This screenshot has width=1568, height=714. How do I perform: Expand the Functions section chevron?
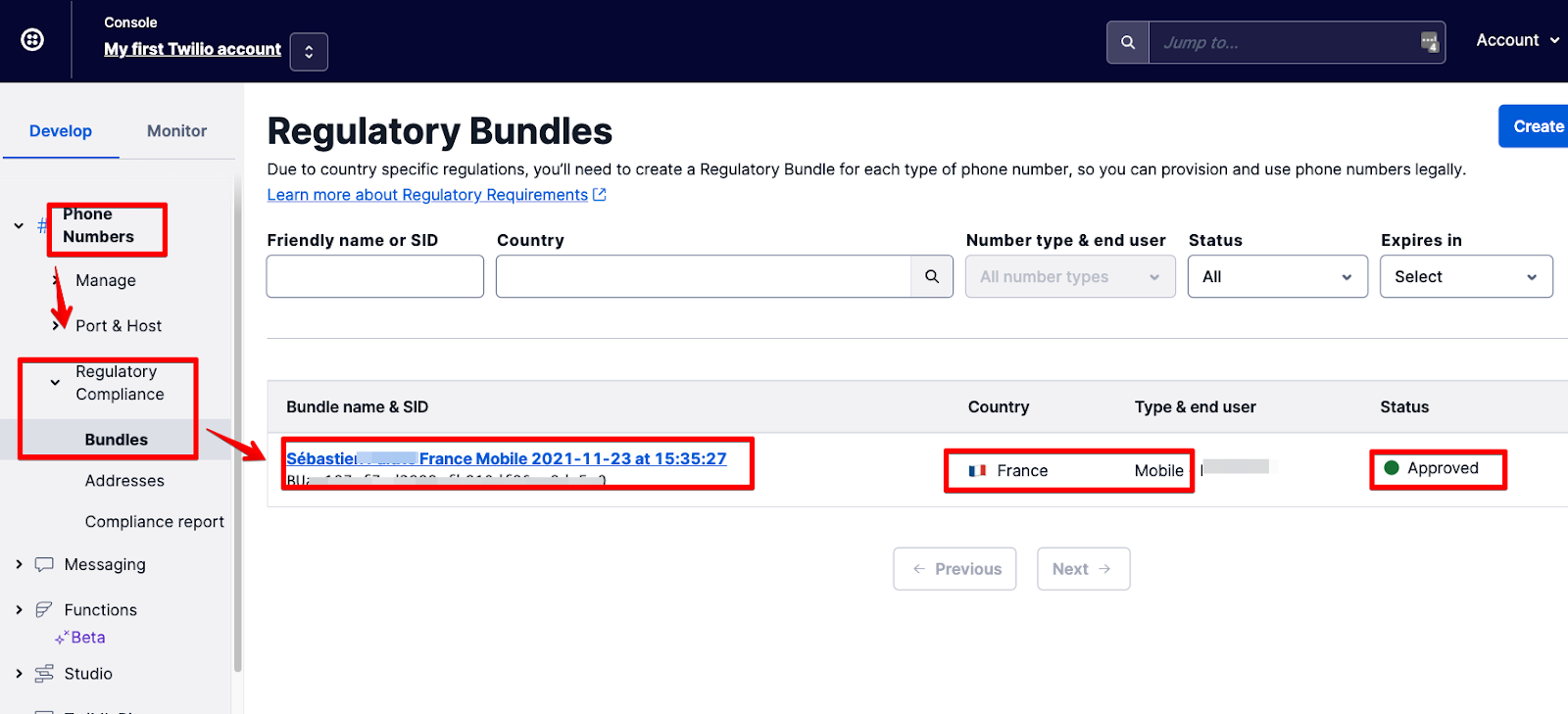tap(19, 609)
